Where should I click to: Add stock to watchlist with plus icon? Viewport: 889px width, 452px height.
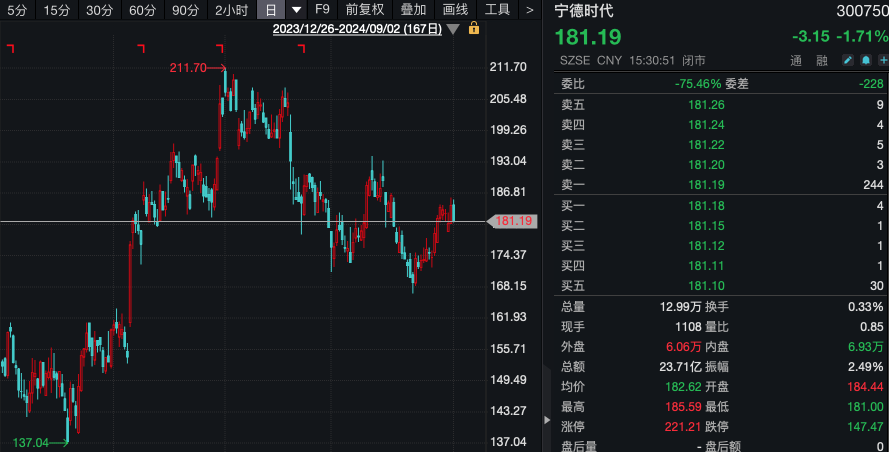click(883, 60)
